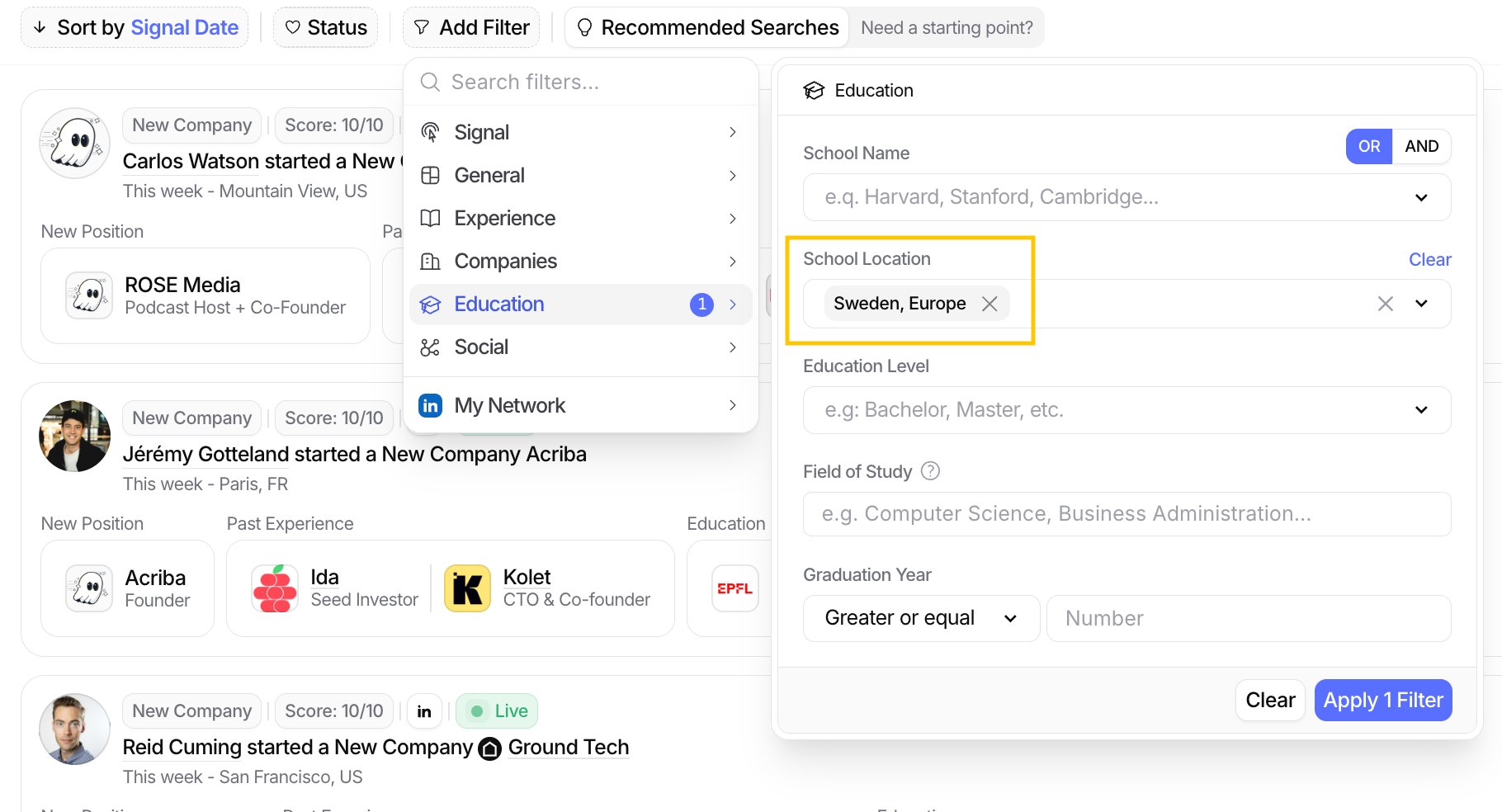
Task: Open Carlos Watson's profile avatar
Action: point(75,144)
